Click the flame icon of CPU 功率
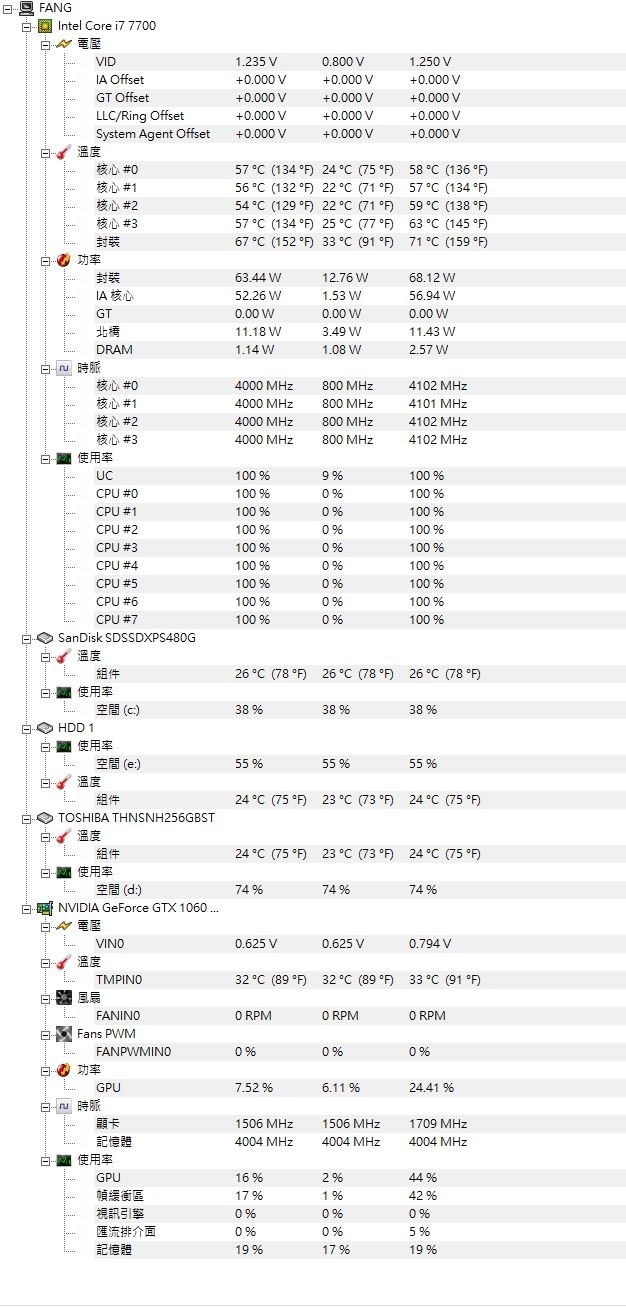The image size is (626, 1307). pos(64,260)
